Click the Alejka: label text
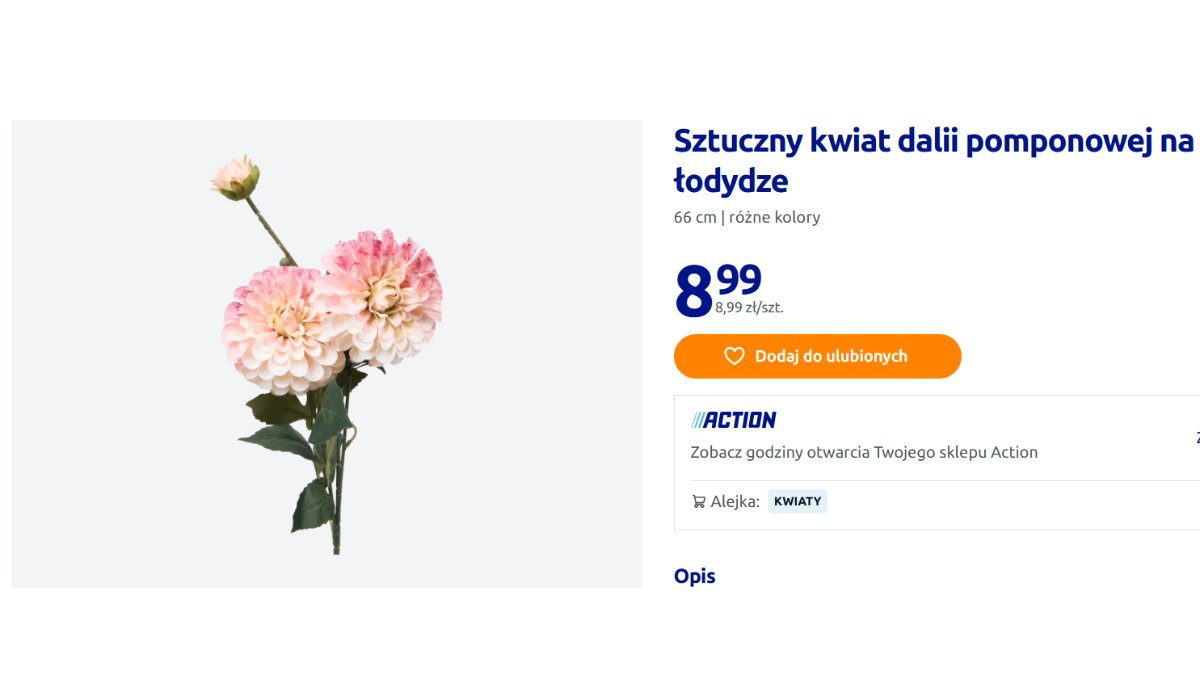This screenshot has height=700, width=1200. point(735,501)
